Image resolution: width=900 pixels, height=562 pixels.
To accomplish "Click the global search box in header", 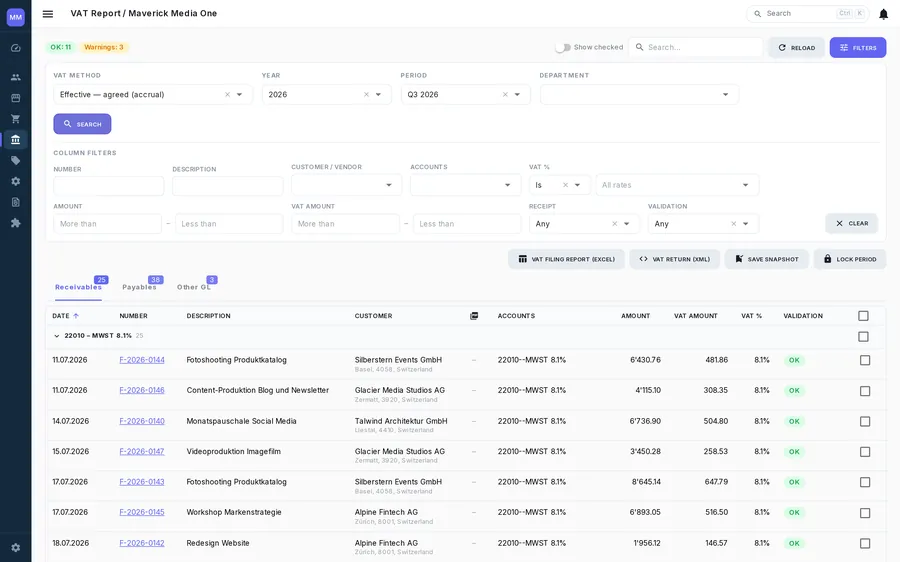I will (808, 13).
